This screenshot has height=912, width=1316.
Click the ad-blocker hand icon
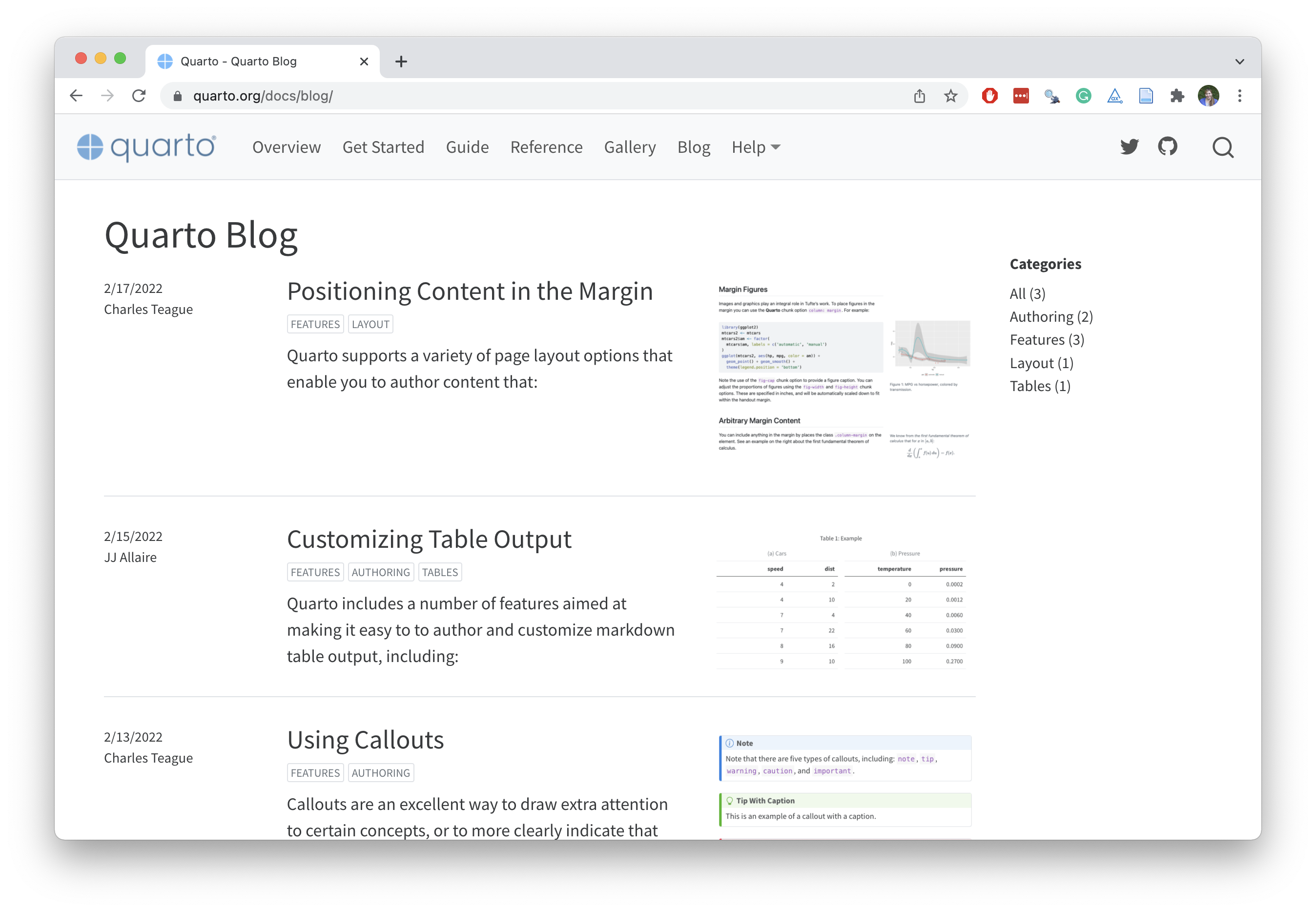click(990, 95)
